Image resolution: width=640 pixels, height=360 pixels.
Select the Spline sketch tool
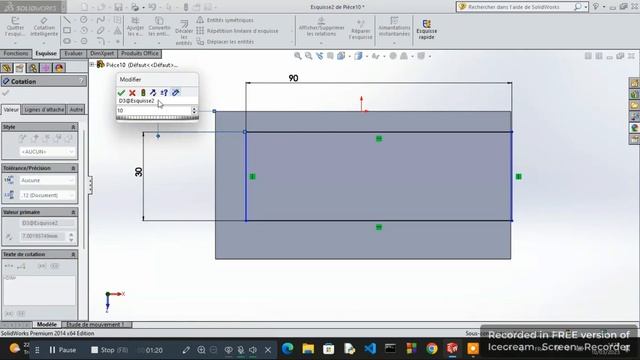[100, 20]
